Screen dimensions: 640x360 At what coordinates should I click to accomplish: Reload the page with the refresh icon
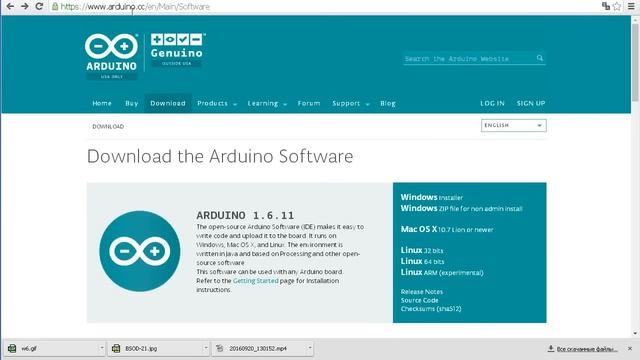click(x=39, y=7)
